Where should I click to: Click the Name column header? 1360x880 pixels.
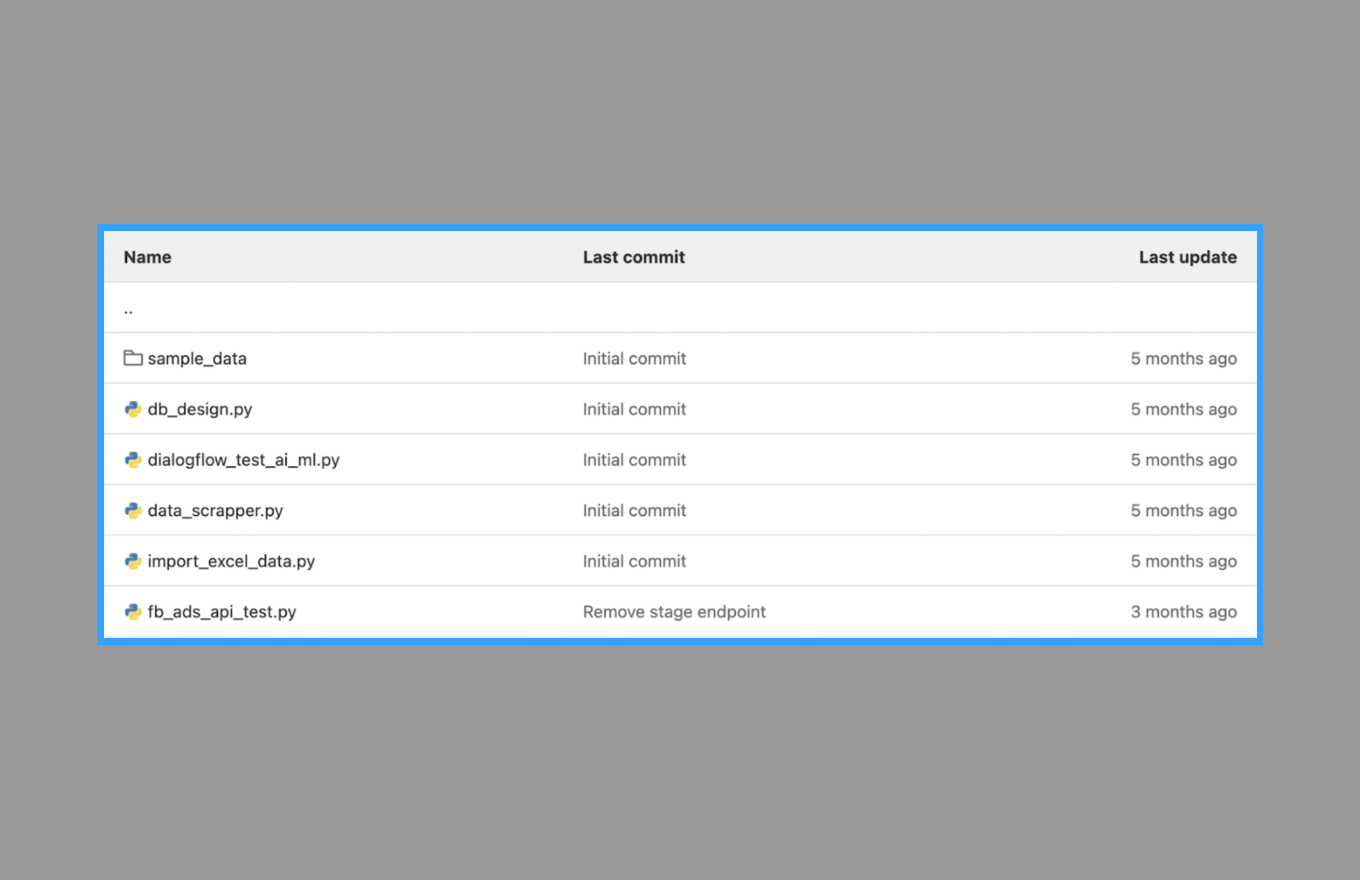(147, 257)
